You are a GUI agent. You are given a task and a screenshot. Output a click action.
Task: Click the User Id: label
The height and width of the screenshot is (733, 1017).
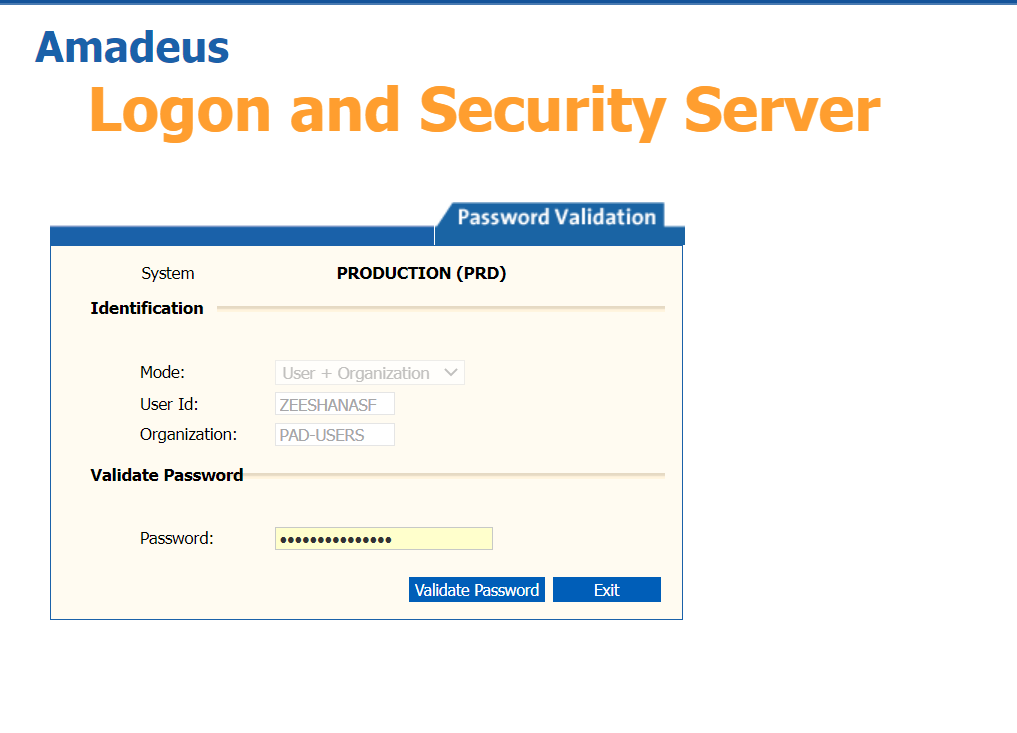169,404
